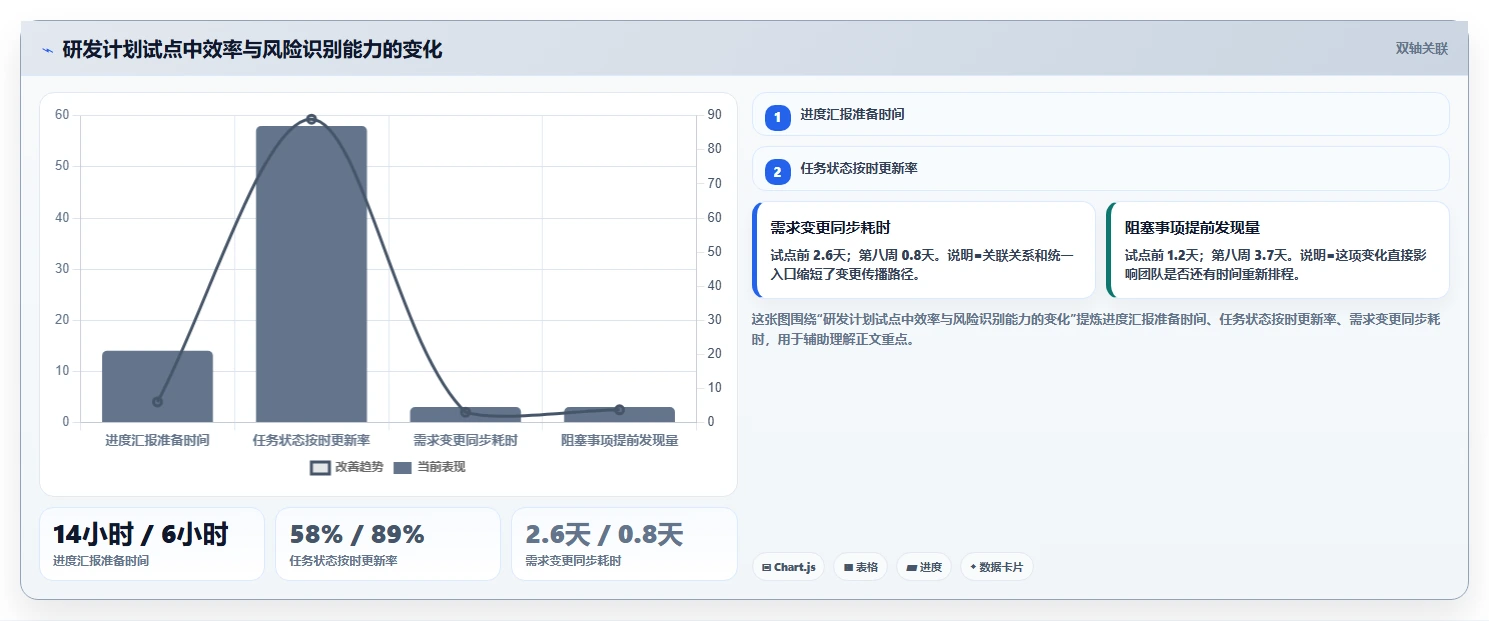Click the 进度 tag chip

[x=924, y=567]
